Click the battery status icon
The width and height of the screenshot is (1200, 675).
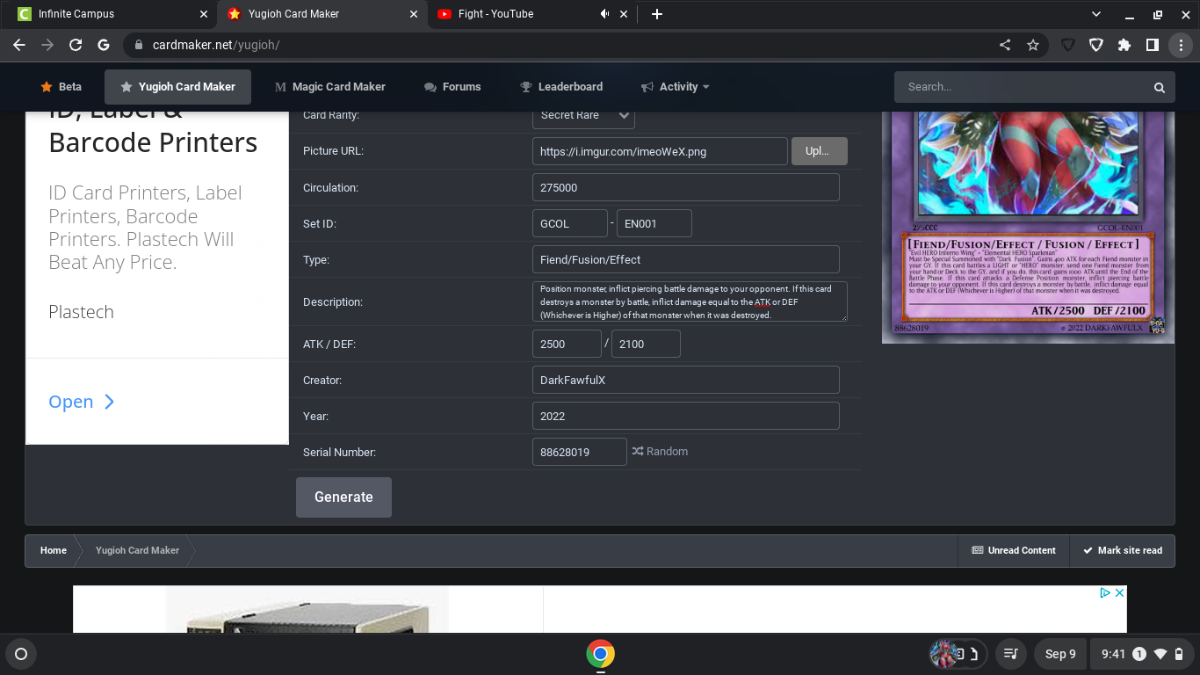pos(1179,654)
